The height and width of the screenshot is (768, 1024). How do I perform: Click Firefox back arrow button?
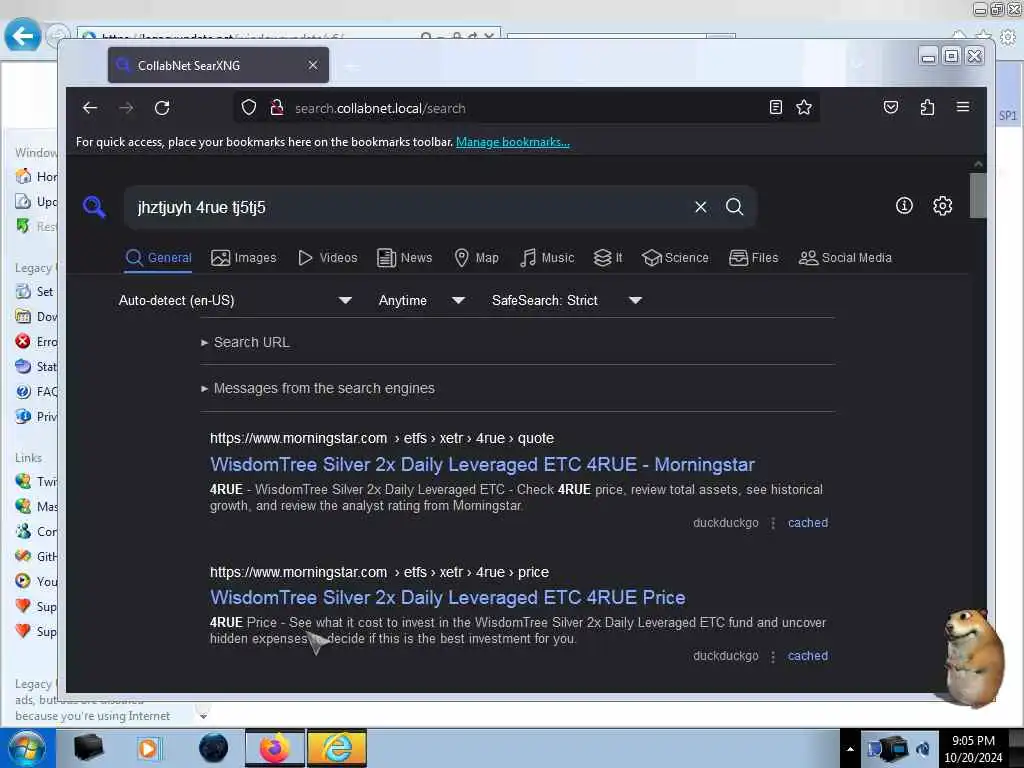90,108
